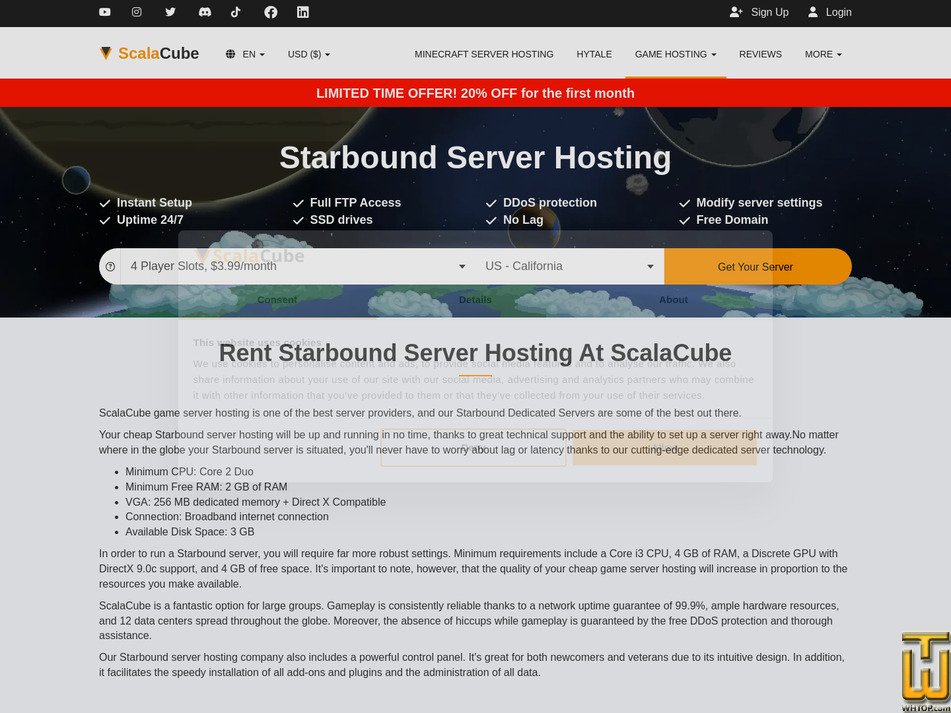Go to the REVIEWS section
The height and width of the screenshot is (713, 951).
760,54
